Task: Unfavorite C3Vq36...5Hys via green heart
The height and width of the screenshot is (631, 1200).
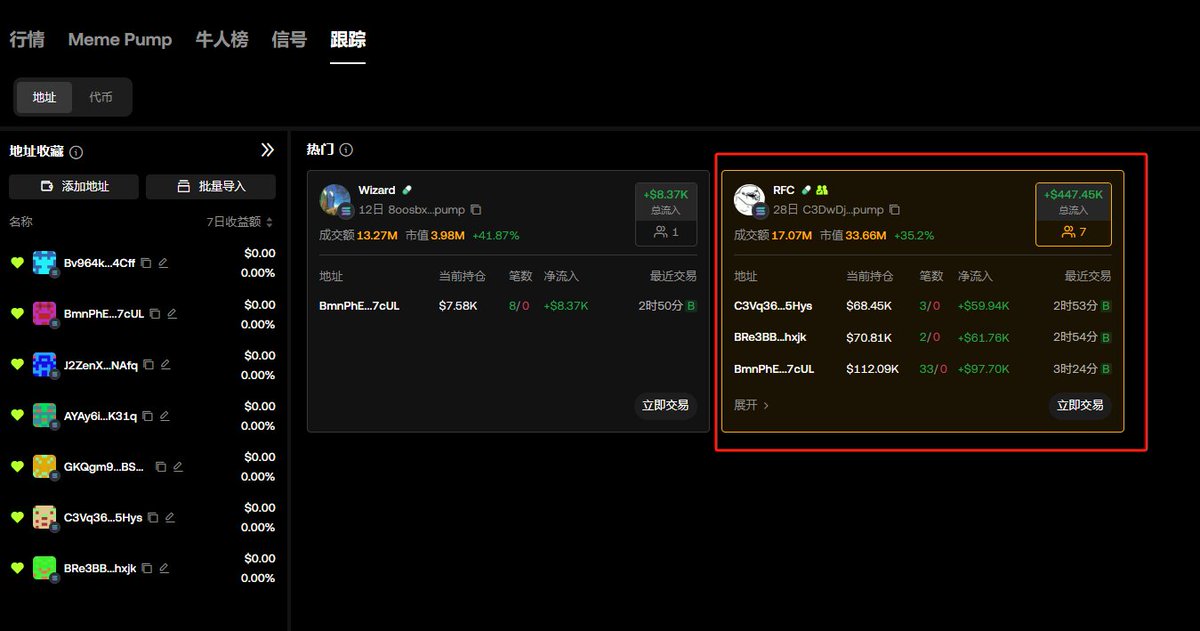Action: 17,517
